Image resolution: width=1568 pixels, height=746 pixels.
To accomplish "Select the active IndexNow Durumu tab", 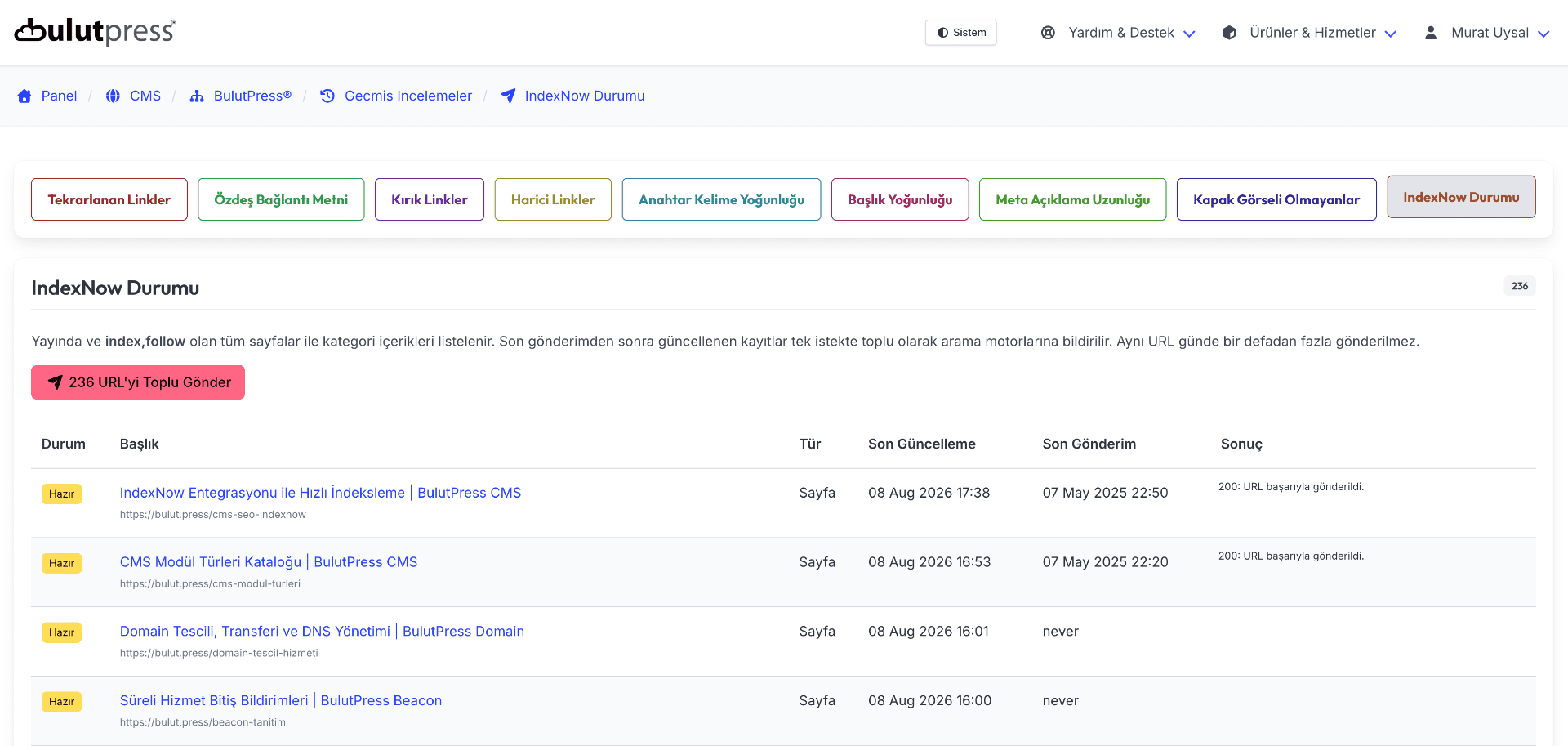I will click(1462, 197).
